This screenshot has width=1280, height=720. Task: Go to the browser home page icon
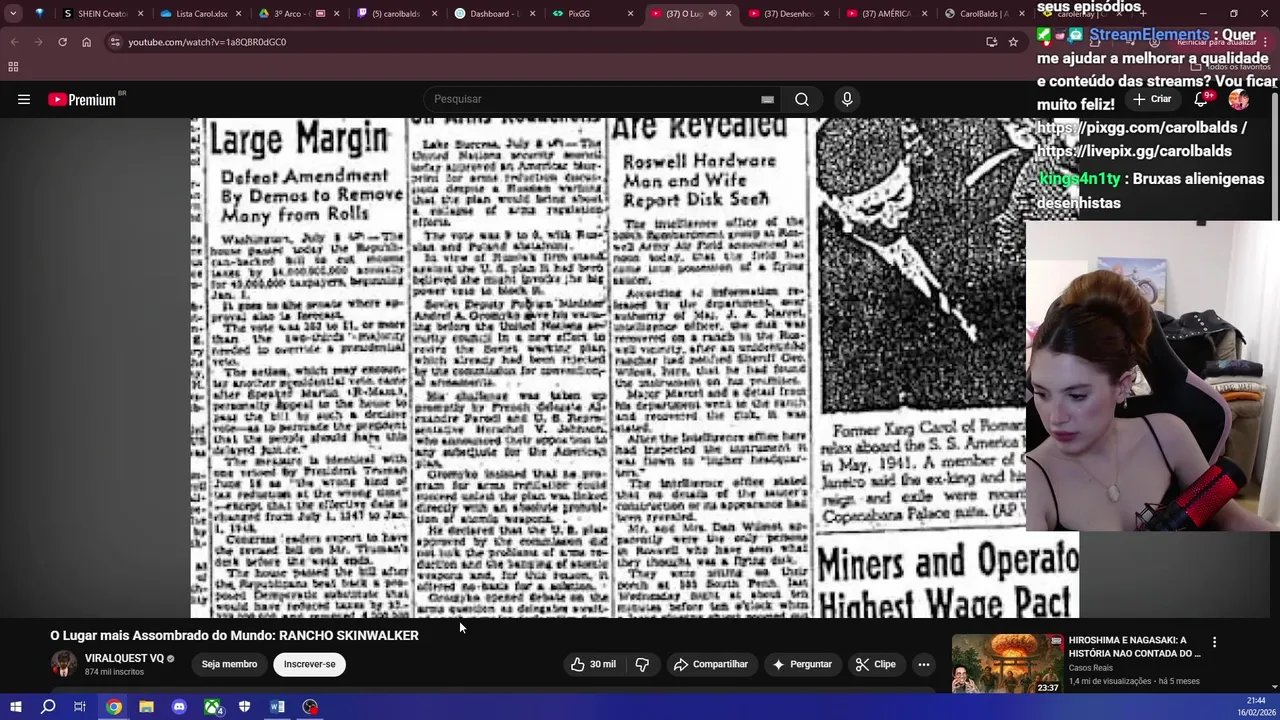tap(86, 42)
